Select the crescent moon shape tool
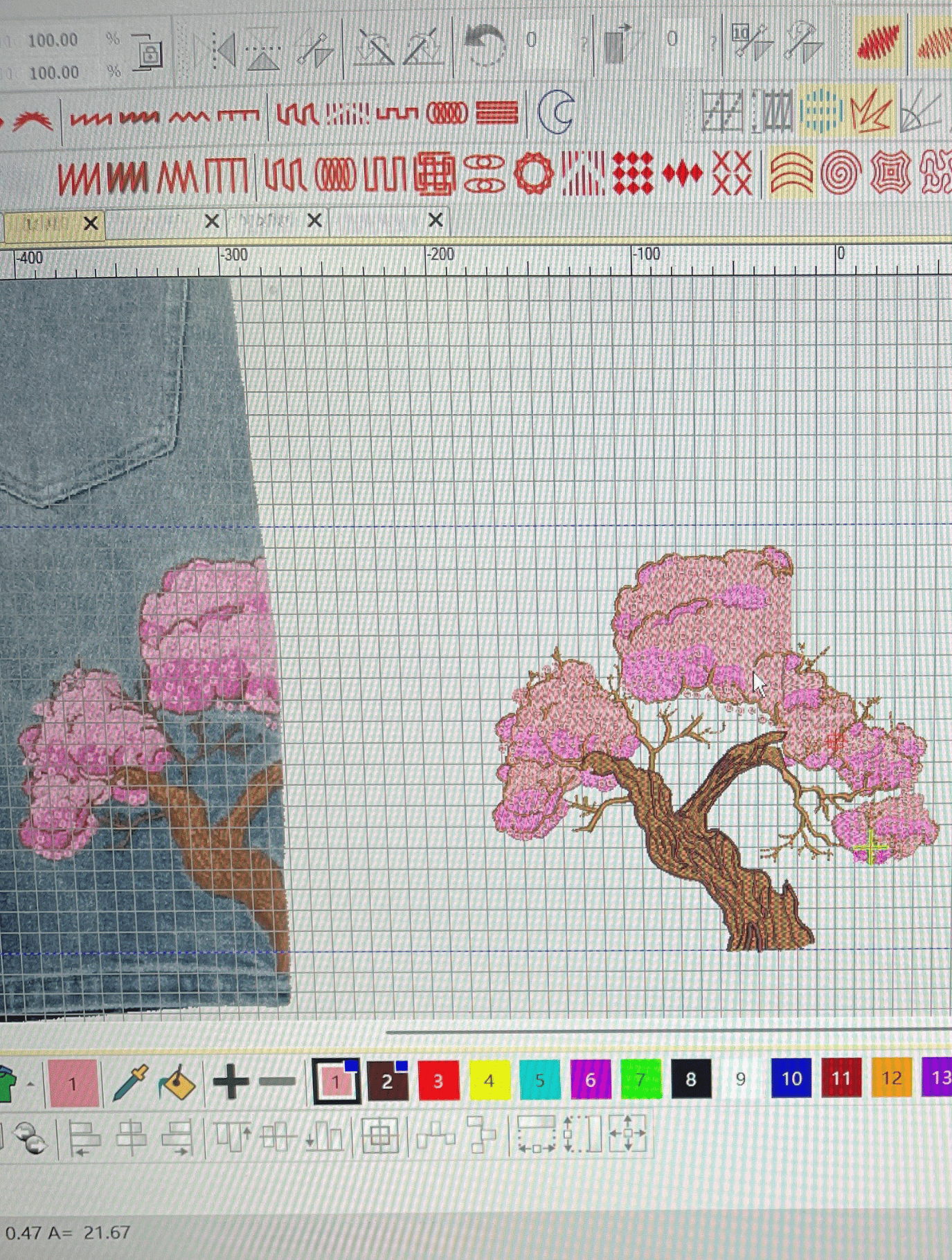Viewport: 952px width, 1260px height. (556, 111)
